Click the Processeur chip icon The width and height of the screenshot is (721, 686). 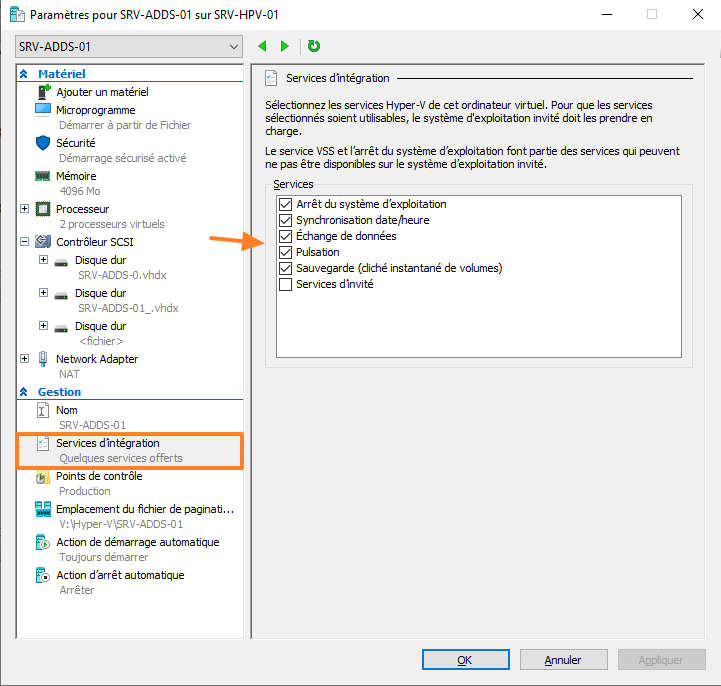(x=43, y=209)
